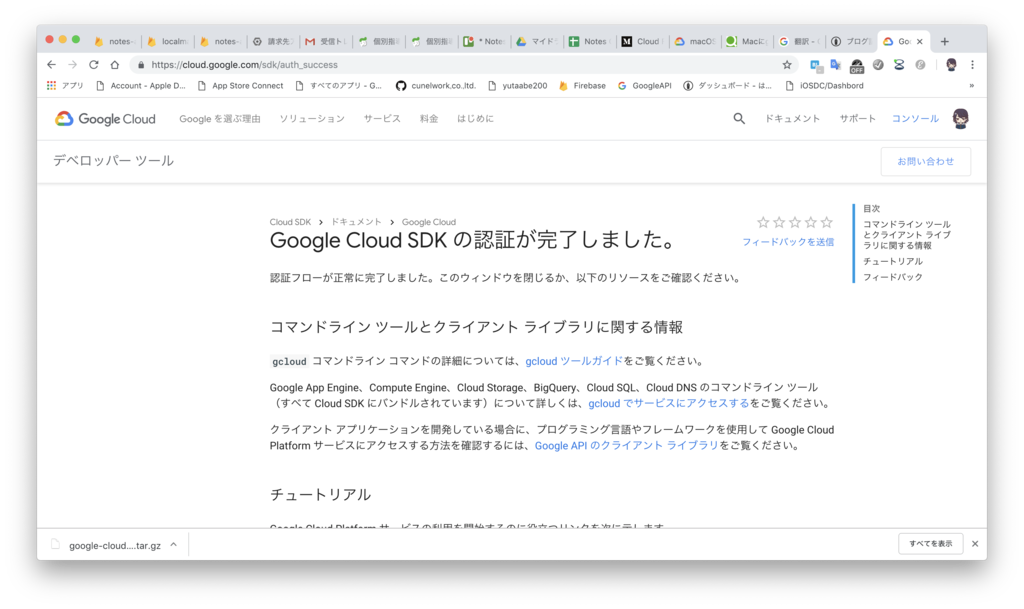Click the Google API のクライアント ライブラリ link
Image resolution: width=1024 pixels, height=609 pixels.
coord(626,446)
